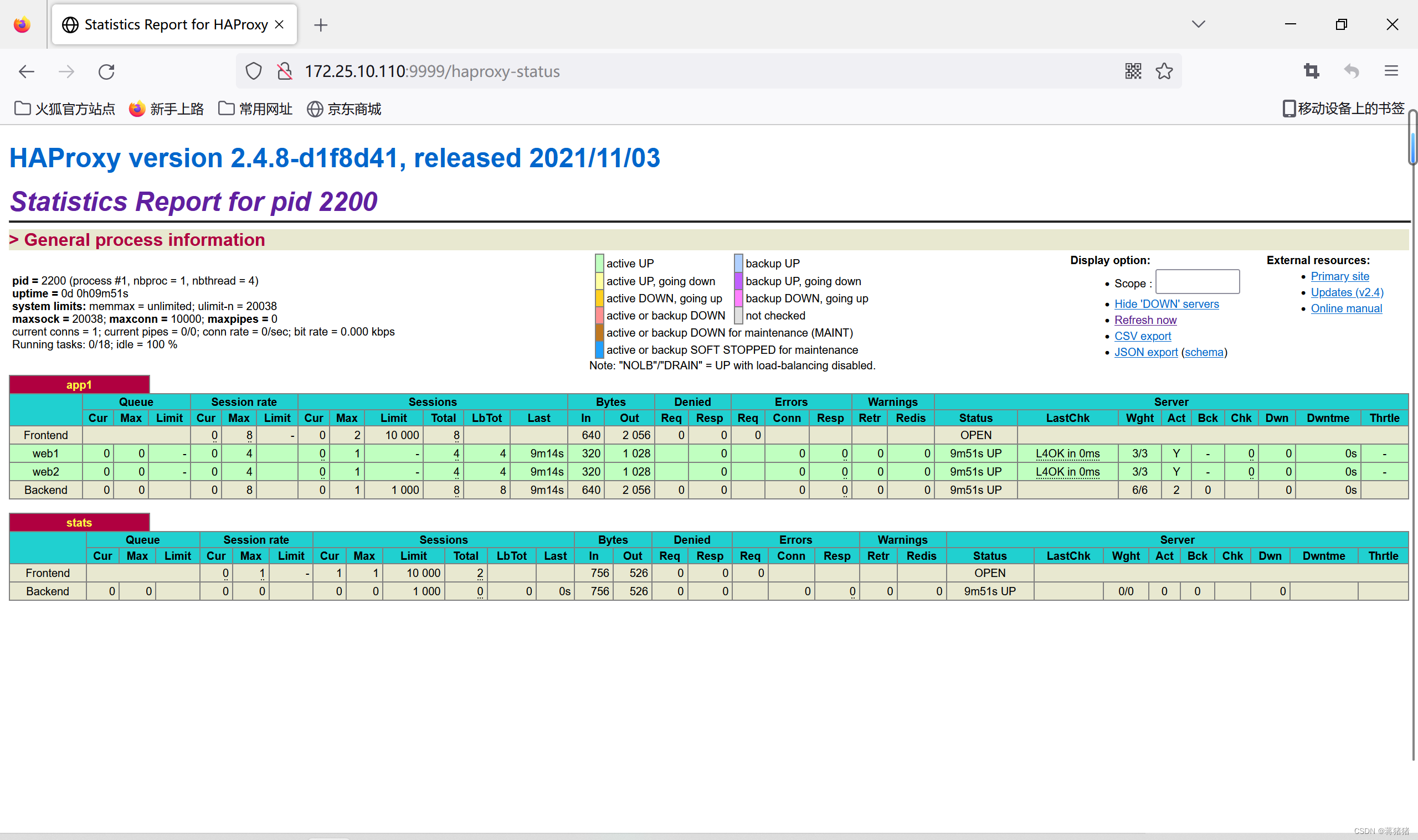Viewport: 1418px width, 840px height.
Task: Click the undo arrow toolbar icon
Action: (x=1351, y=71)
